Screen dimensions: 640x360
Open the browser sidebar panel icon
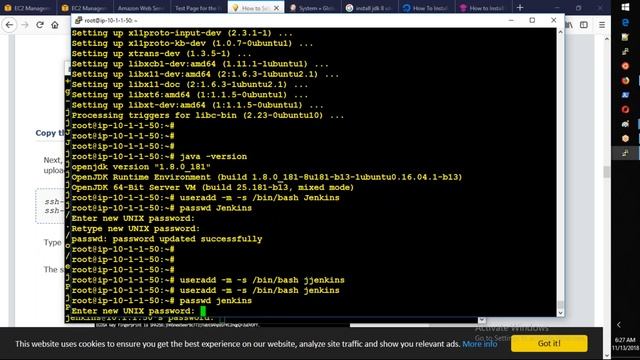pyautogui.click(x=584, y=25)
